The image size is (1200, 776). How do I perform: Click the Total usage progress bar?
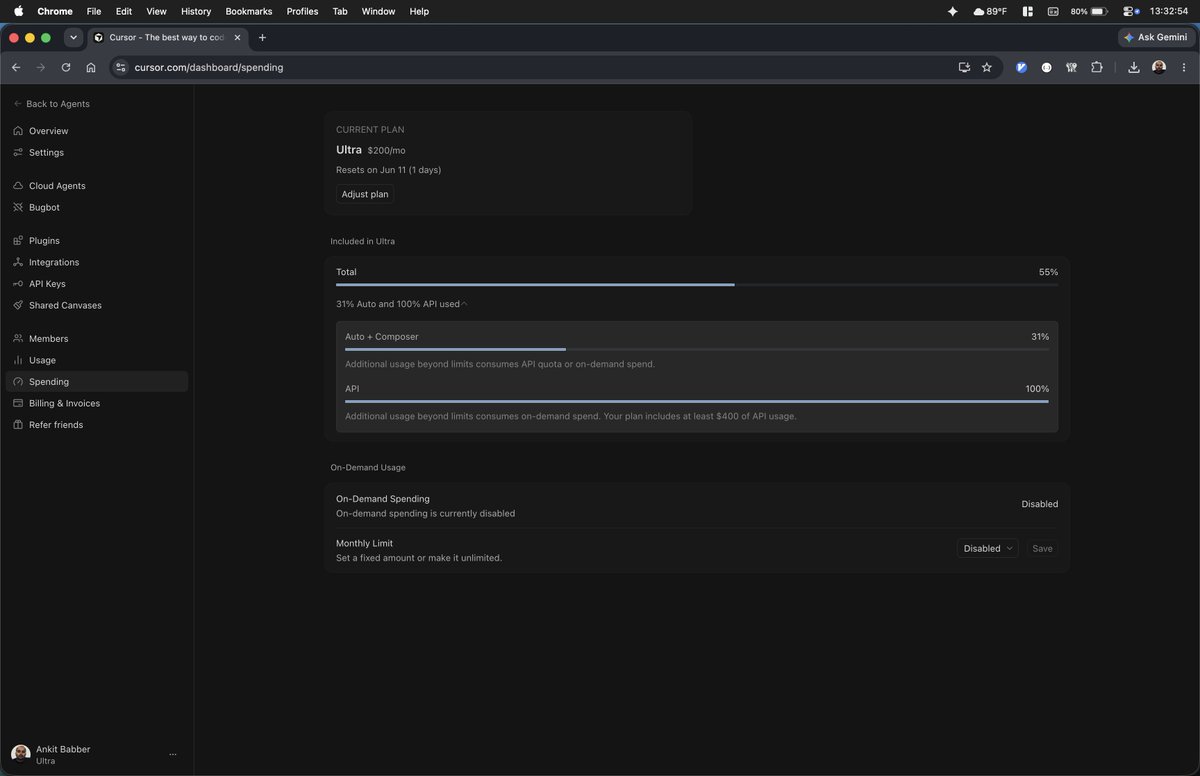pos(697,285)
